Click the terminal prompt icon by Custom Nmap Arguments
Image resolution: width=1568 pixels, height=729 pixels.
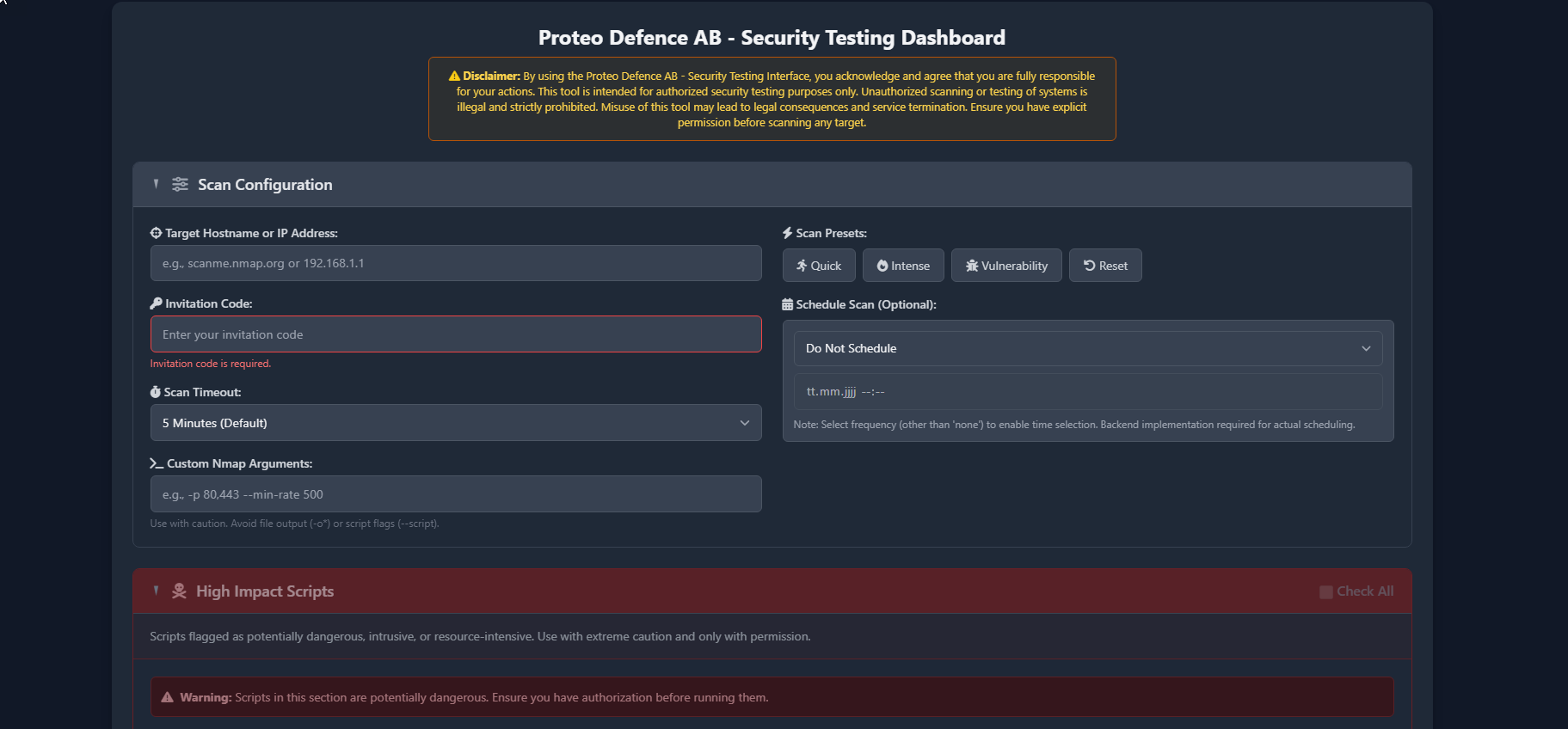pos(157,463)
